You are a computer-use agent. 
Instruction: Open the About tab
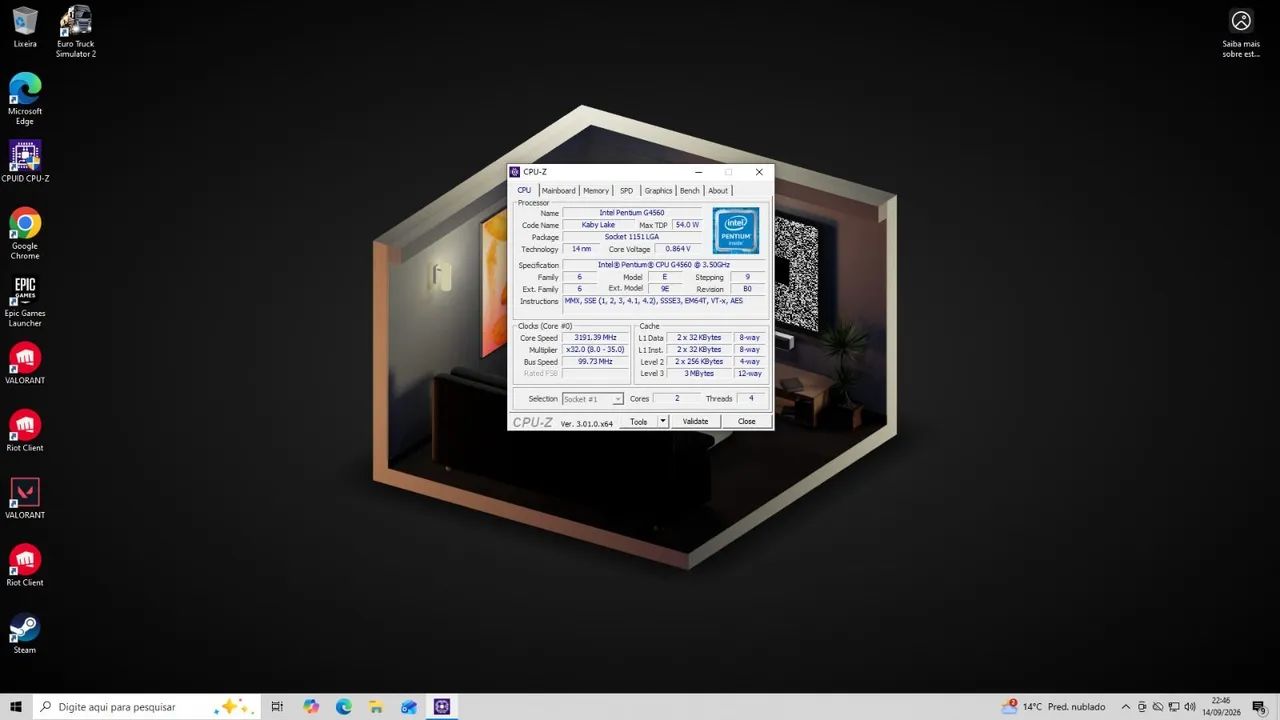coord(718,191)
